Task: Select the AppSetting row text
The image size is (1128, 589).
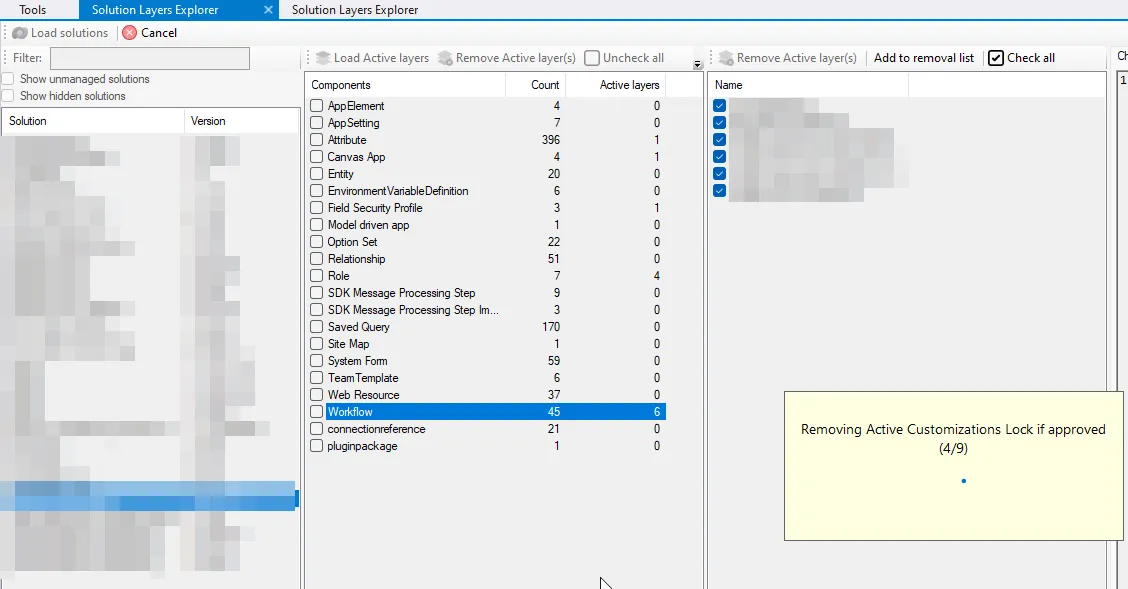Action: [x=353, y=123]
